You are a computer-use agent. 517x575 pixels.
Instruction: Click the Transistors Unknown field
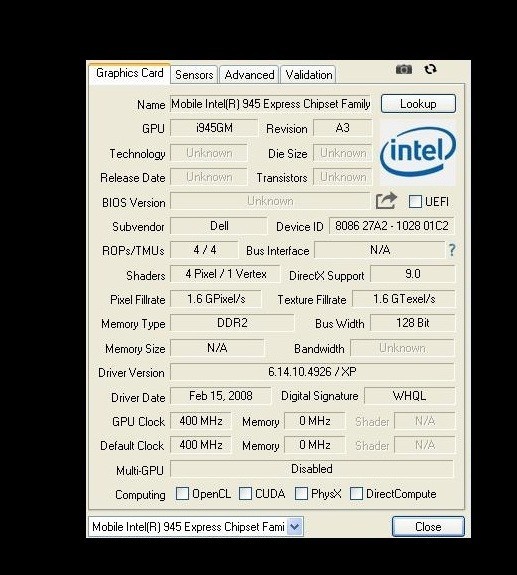pos(342,177)
